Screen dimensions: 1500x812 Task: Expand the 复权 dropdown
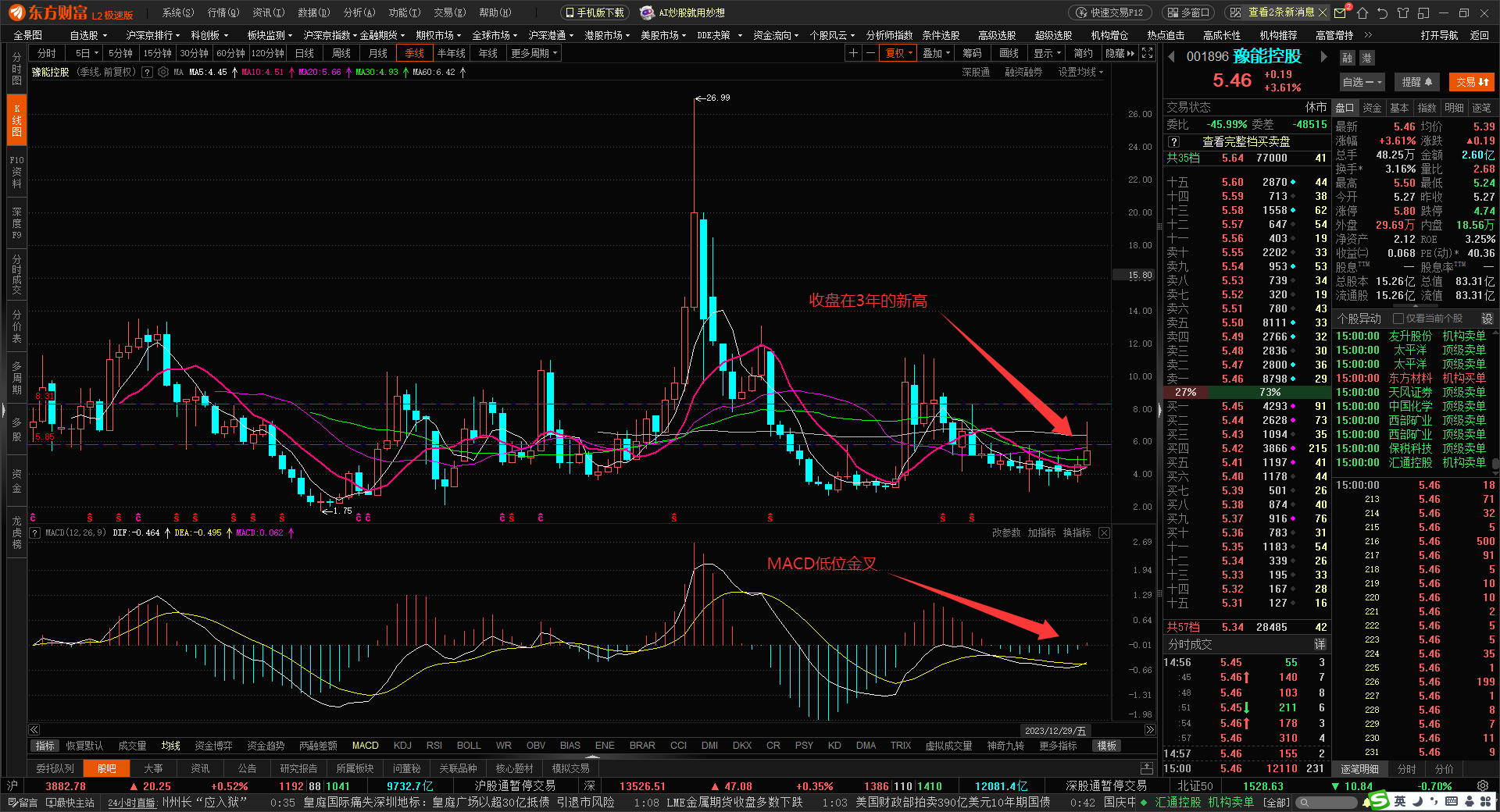(898, 53)
